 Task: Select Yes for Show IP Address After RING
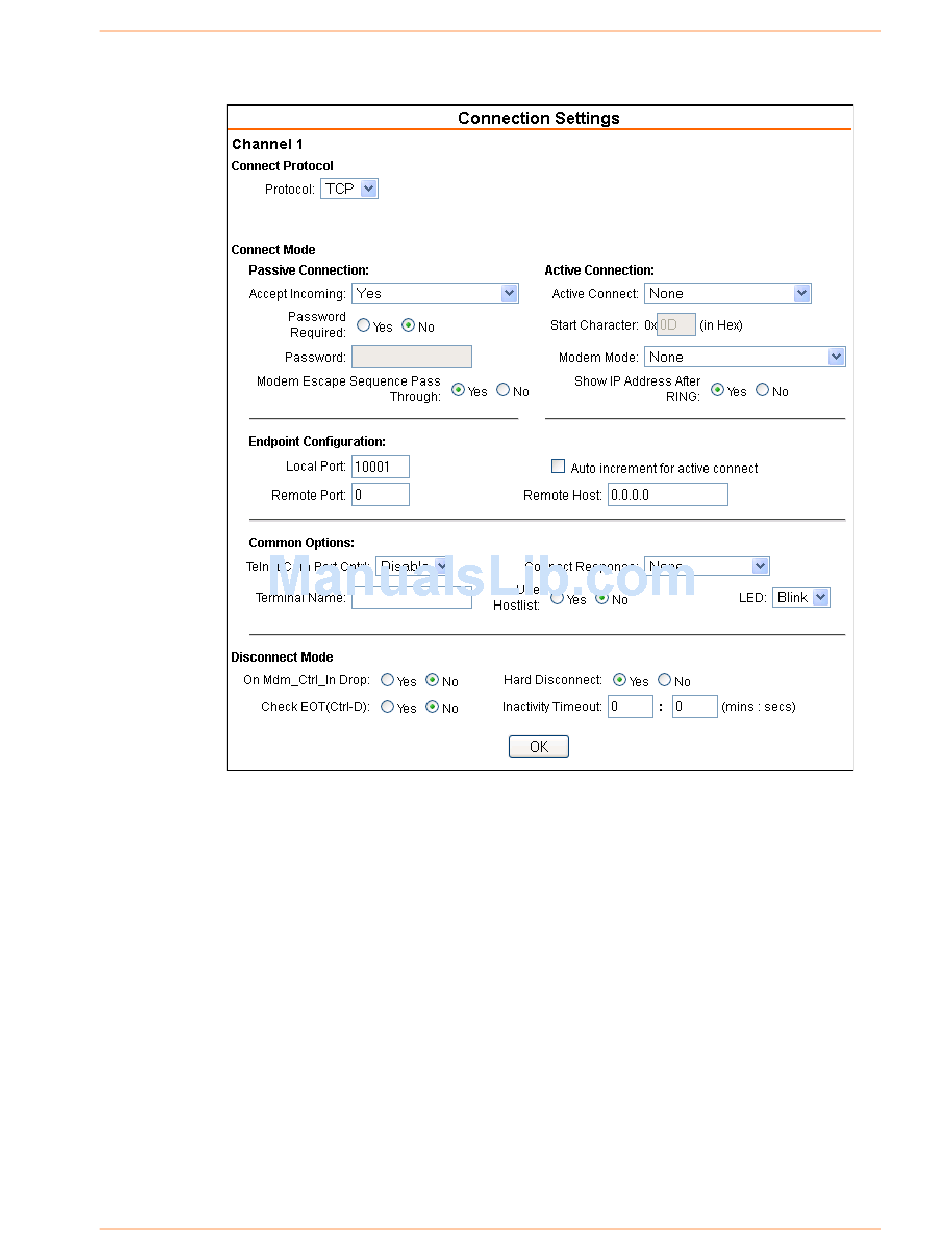coord(717,390)
